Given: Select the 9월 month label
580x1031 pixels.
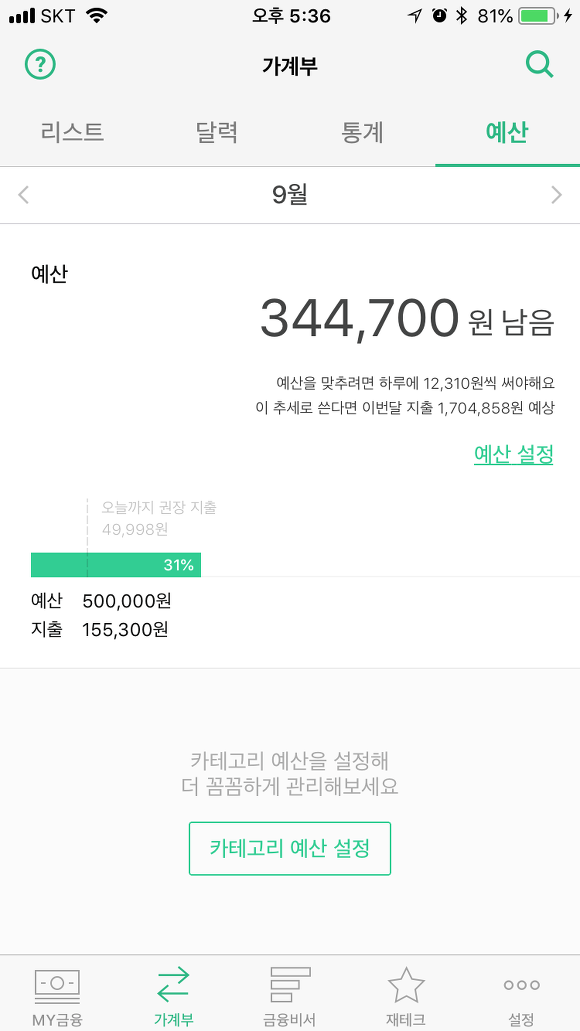Looking at the screenshot, I should 290,195.
